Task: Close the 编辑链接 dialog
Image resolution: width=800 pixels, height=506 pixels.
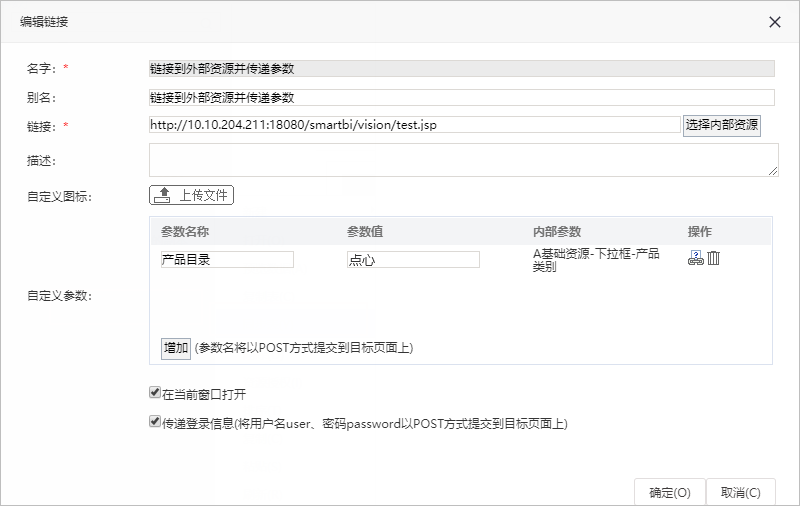Action: click(774, 22)
